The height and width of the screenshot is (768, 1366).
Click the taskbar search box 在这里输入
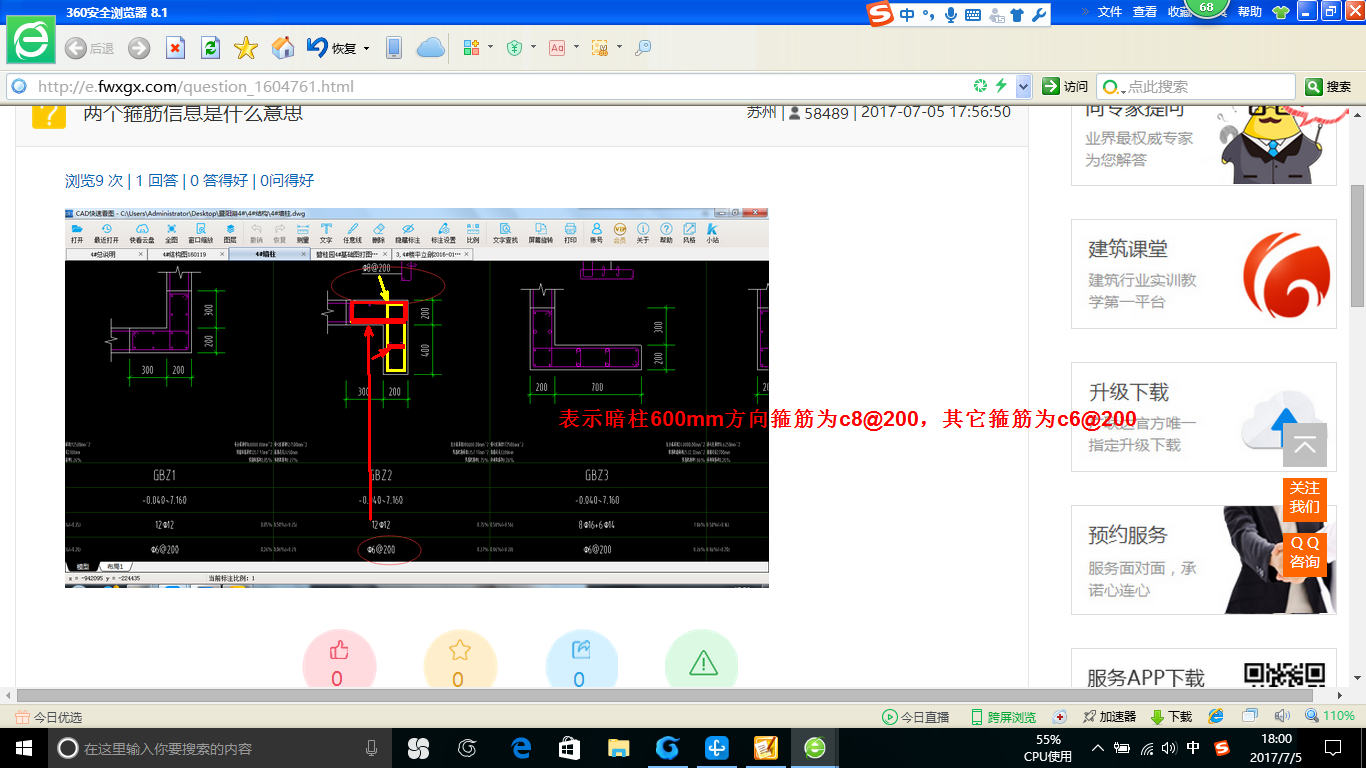(220, 748)
